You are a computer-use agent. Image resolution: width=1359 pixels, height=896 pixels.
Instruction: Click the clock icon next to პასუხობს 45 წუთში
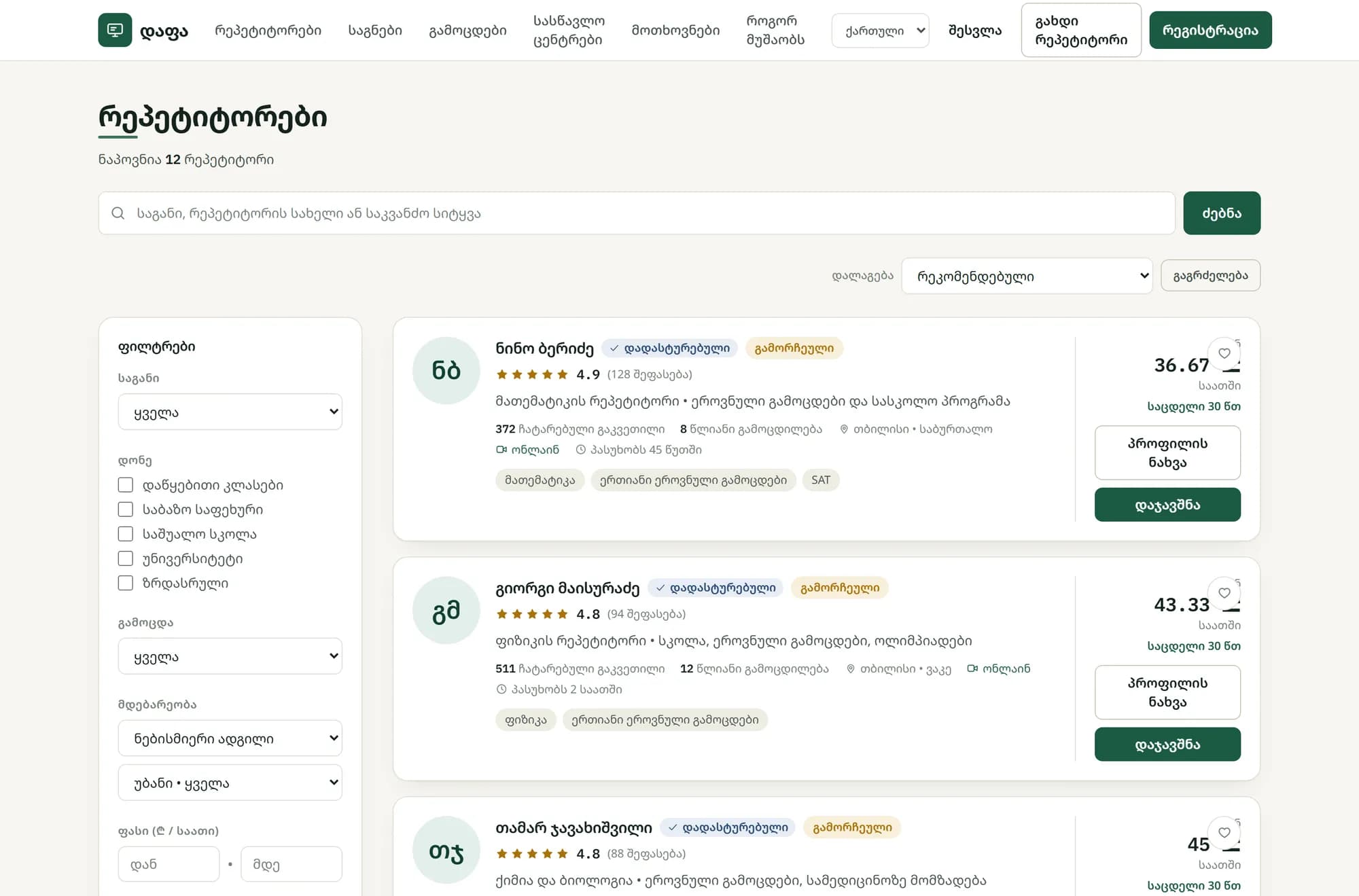point(581,450)
